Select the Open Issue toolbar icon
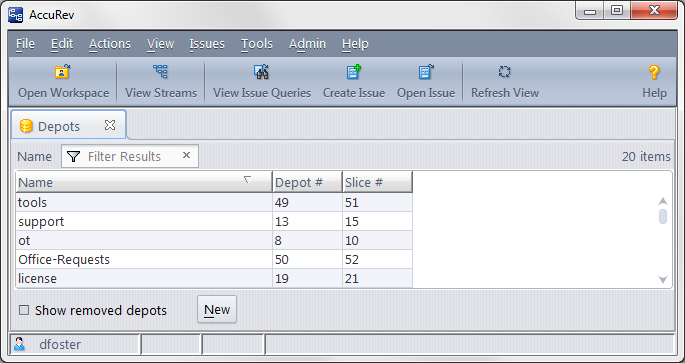 426,72
